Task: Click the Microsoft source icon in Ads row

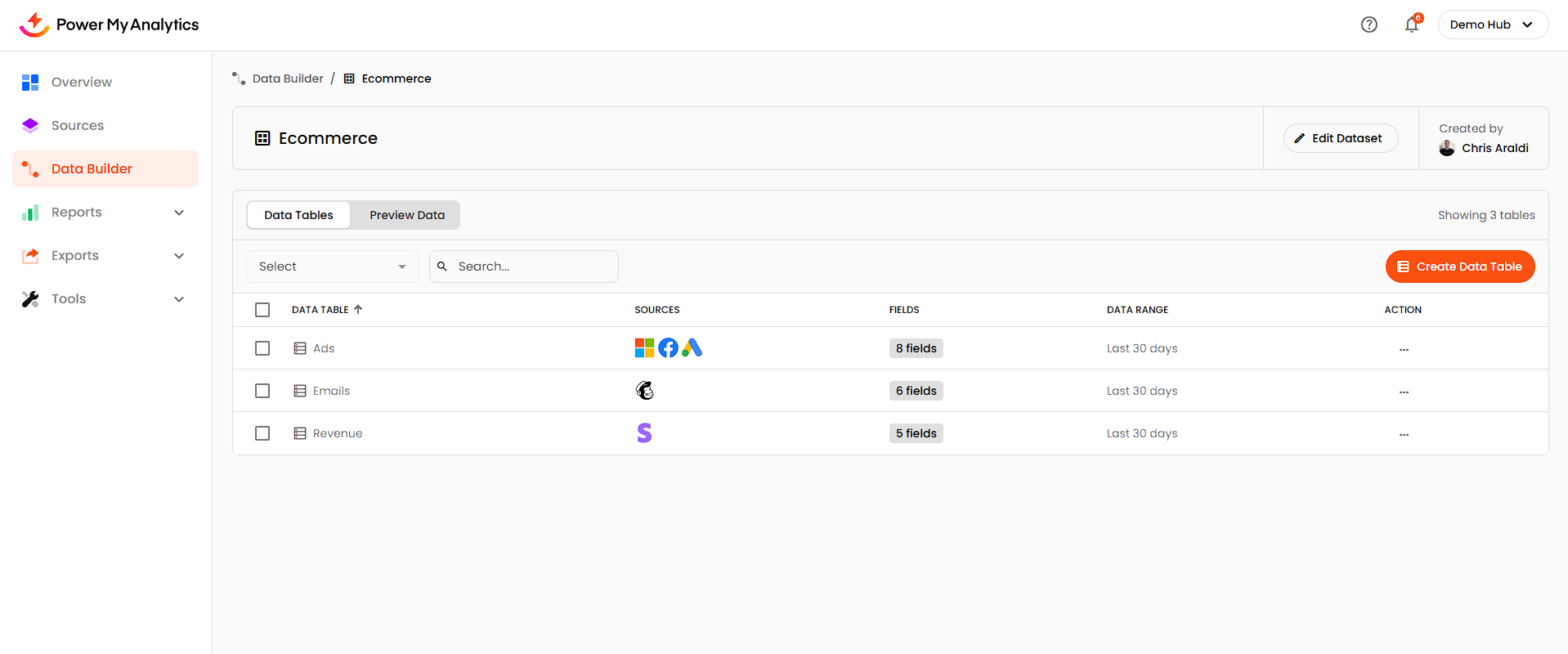Action: (x=644, y=348)
